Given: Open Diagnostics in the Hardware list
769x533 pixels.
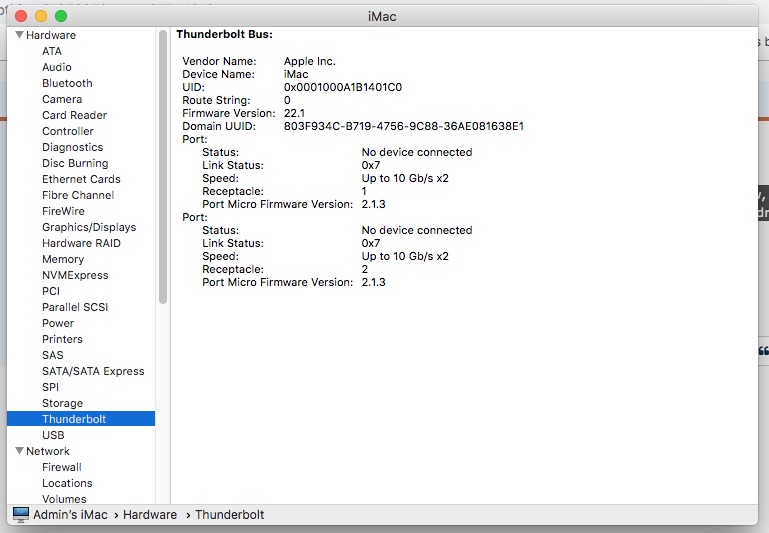Looking at the screenshot, I should (73, 147).
